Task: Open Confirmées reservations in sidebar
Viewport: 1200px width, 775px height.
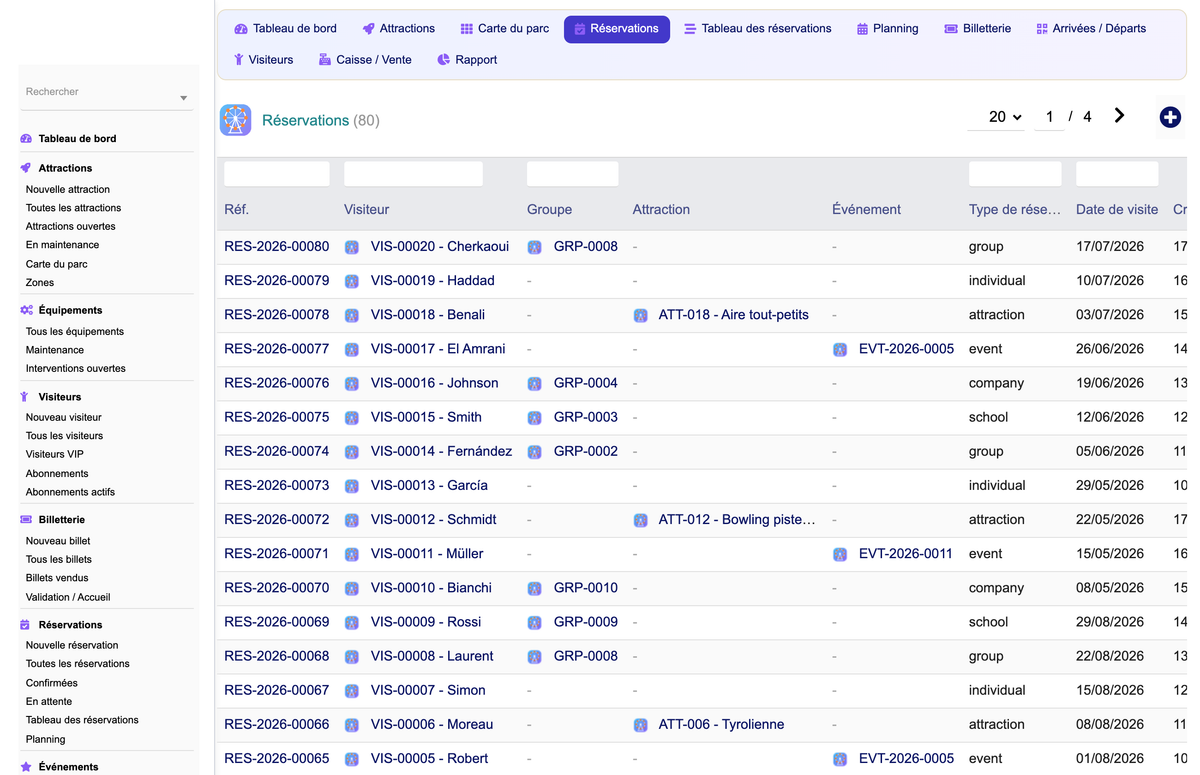Action: [x=52, y=683]
